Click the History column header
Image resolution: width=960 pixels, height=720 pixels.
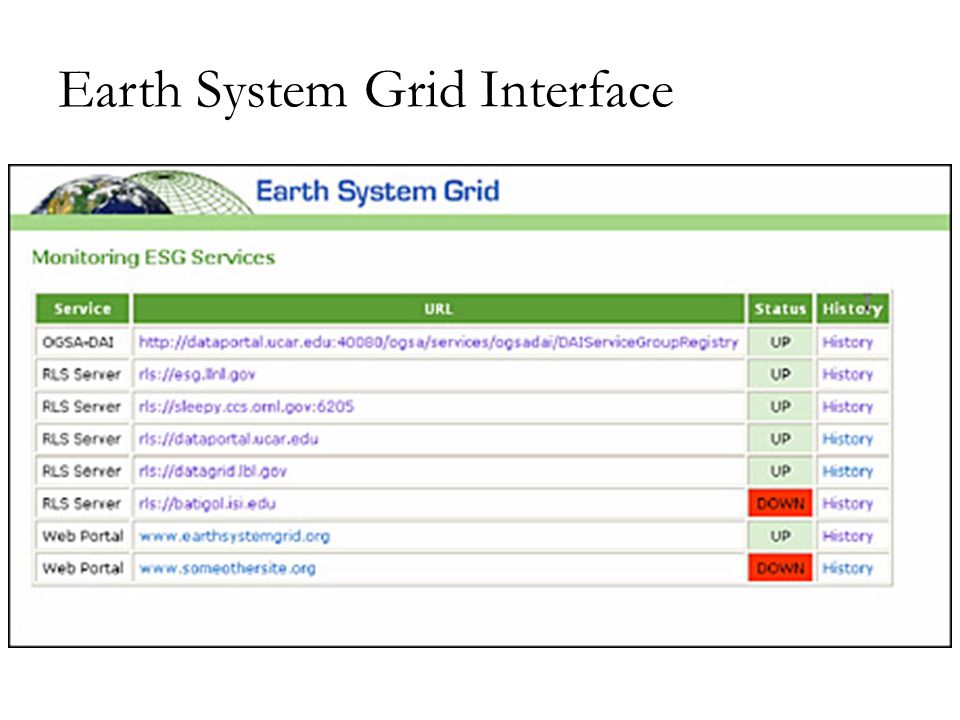coord(852,309)
